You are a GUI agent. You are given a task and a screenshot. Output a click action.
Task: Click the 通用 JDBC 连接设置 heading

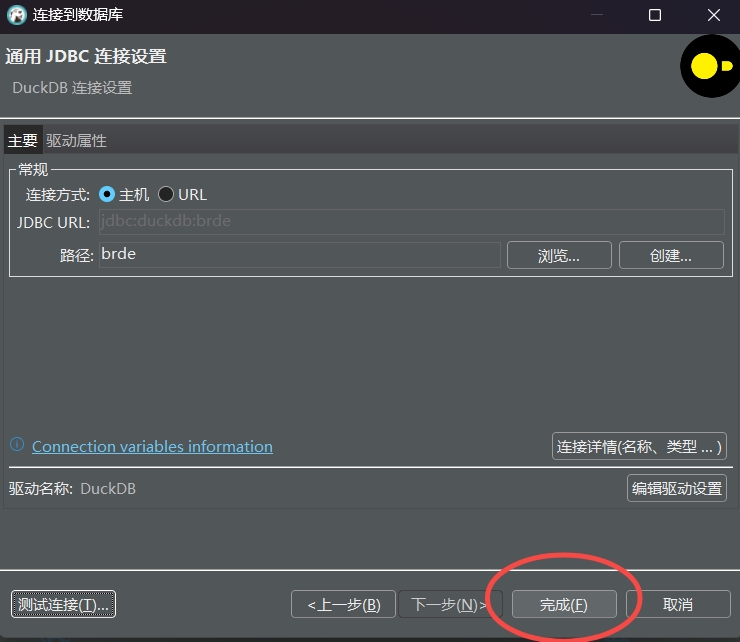(86, 56)
